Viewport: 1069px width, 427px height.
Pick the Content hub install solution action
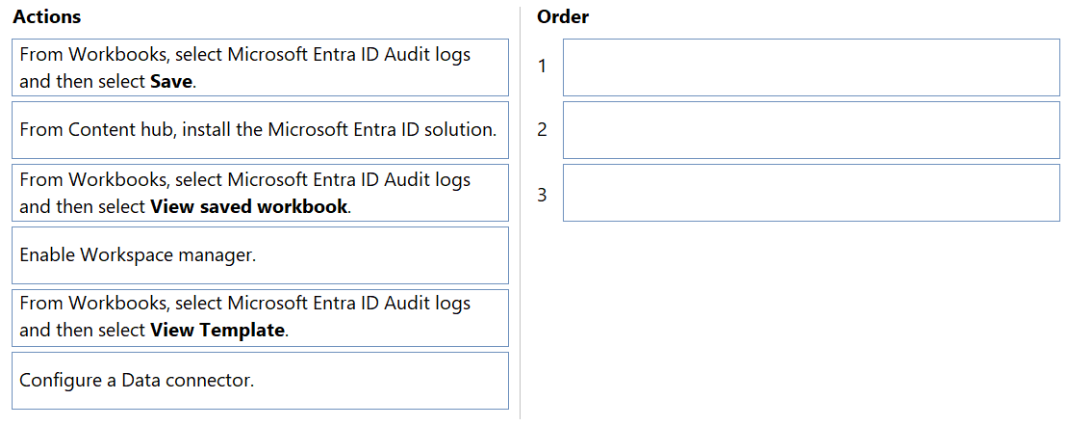[260, 130]
